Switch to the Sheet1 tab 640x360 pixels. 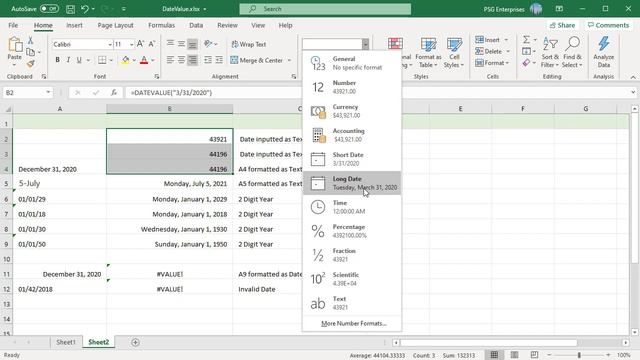point(66,342)
